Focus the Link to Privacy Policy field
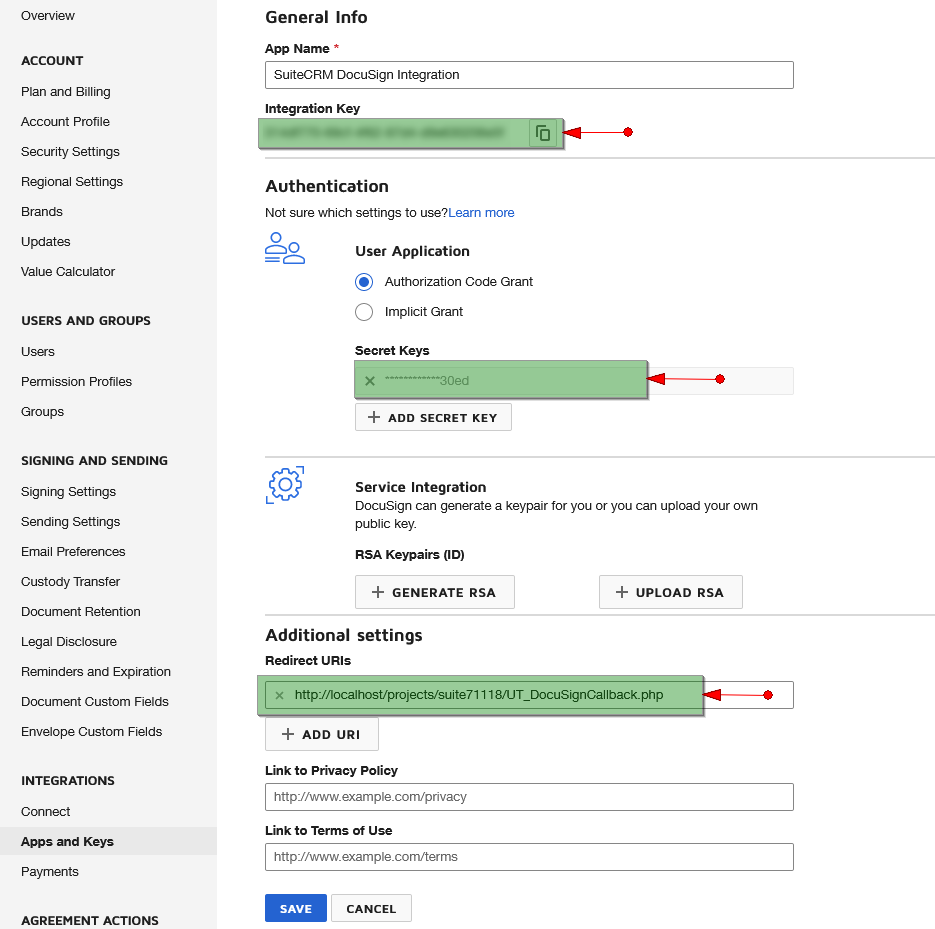935x929 pixels. tap(529, 797)
